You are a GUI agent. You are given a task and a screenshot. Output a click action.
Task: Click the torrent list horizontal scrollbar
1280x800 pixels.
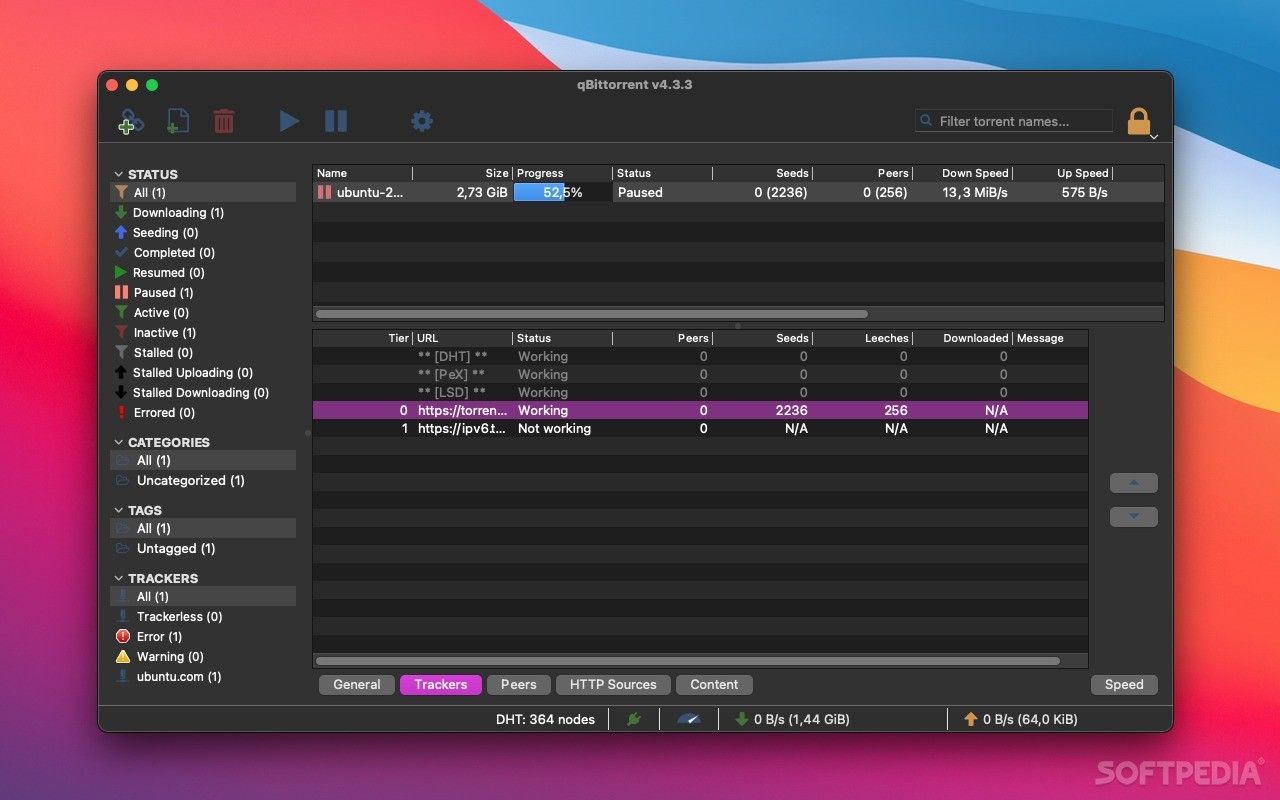(592, 313)
